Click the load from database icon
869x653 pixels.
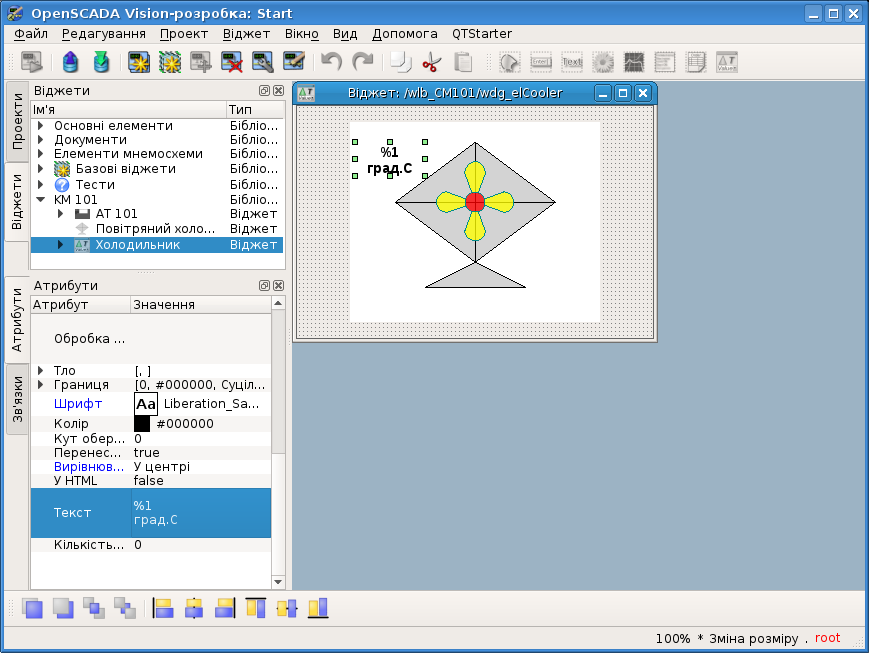pos(70,63)
